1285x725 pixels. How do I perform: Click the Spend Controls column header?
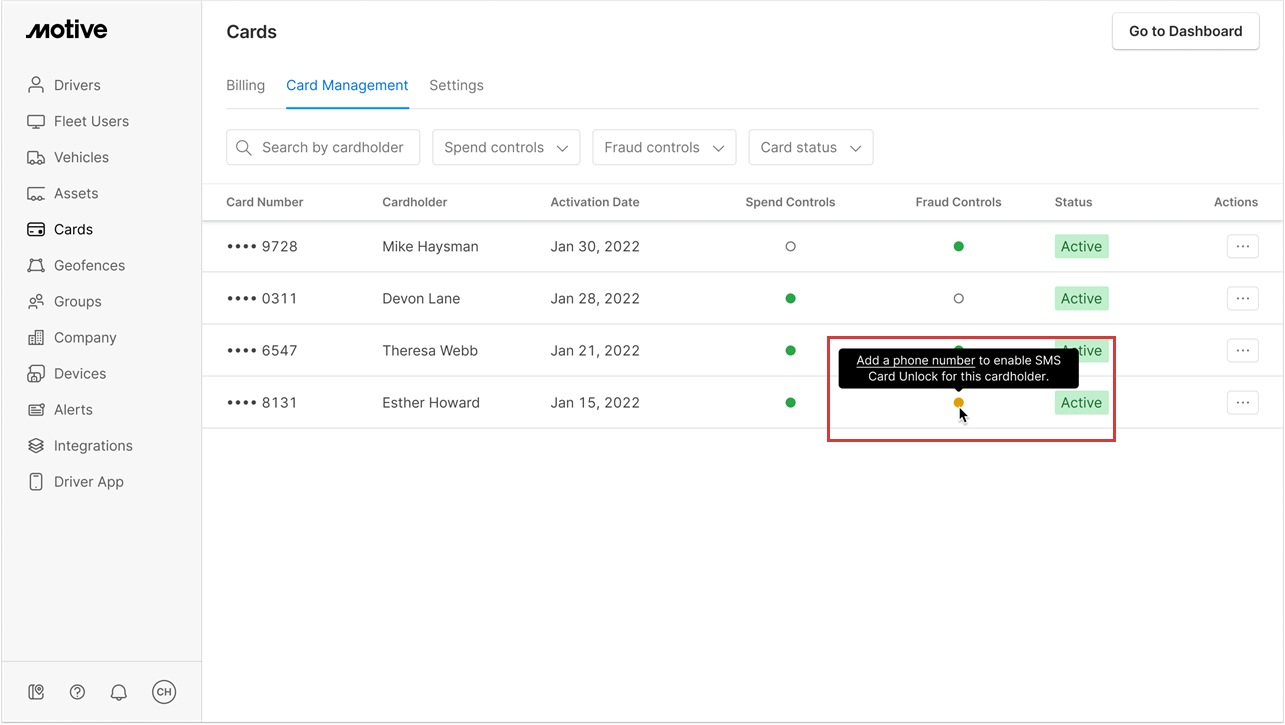pyautogui.click(x=790, y=202)
